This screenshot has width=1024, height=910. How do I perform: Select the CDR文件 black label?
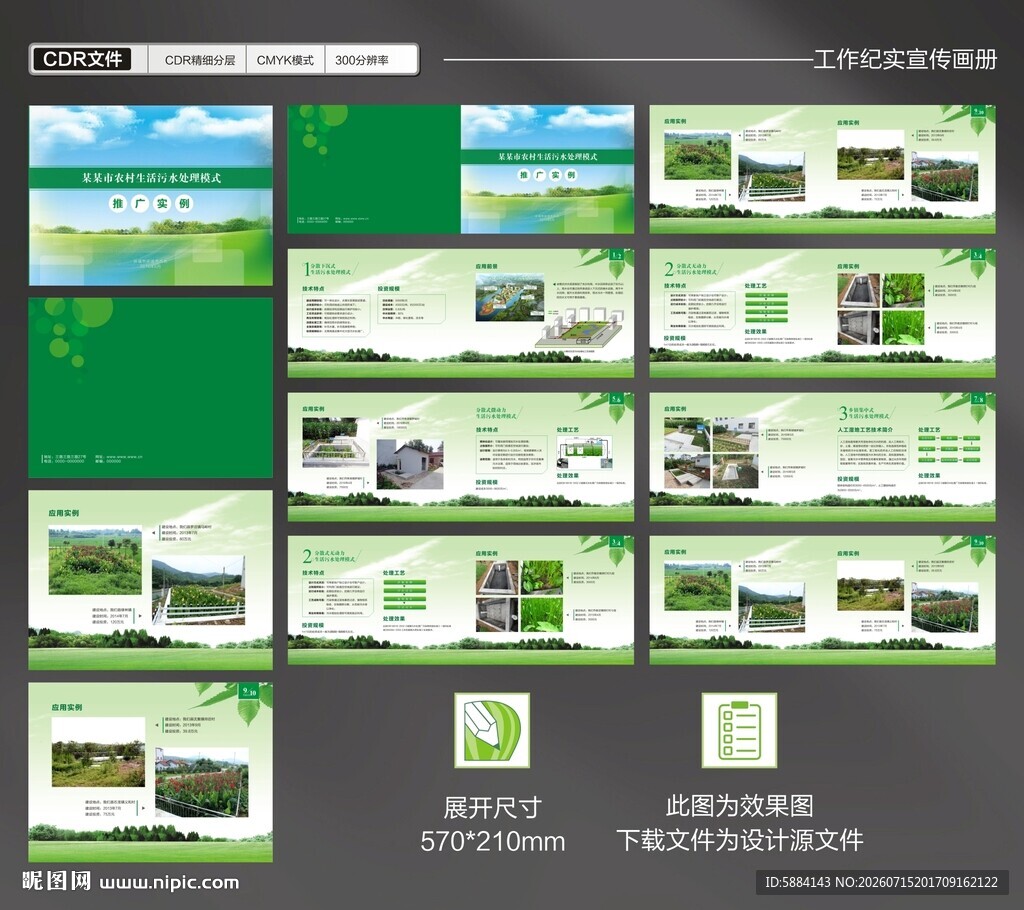(x=82, y=59)
